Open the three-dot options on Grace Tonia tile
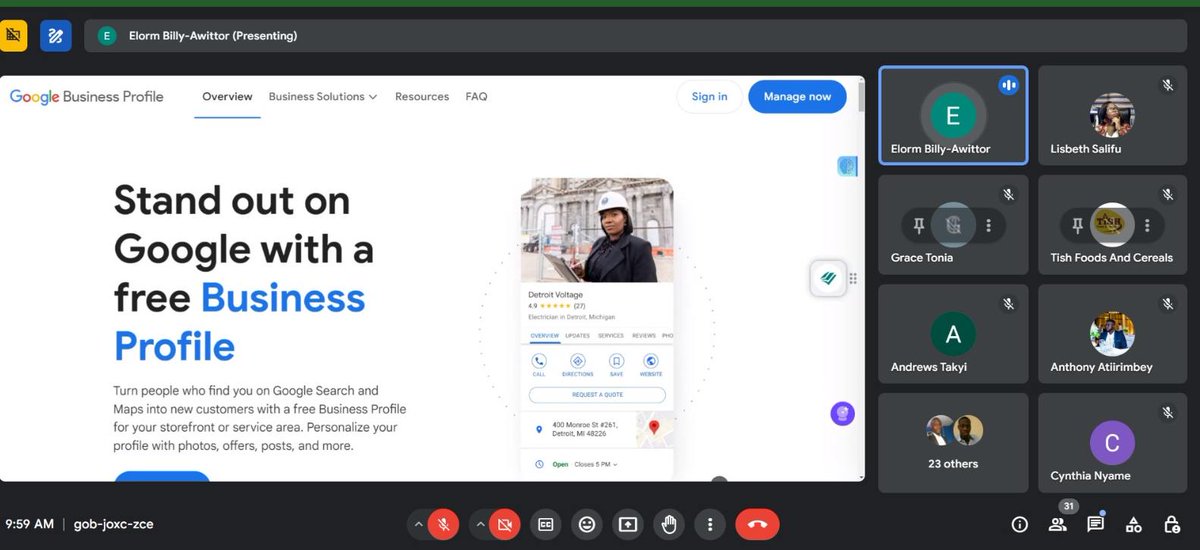 pyautogui.click(x=988, y=226)
